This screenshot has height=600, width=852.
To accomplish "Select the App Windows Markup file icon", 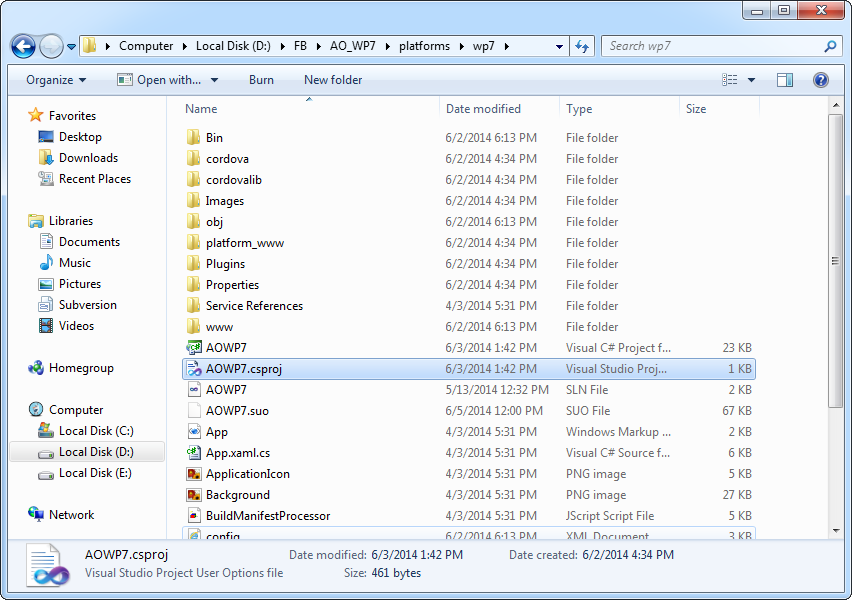I will pos(194,432).
